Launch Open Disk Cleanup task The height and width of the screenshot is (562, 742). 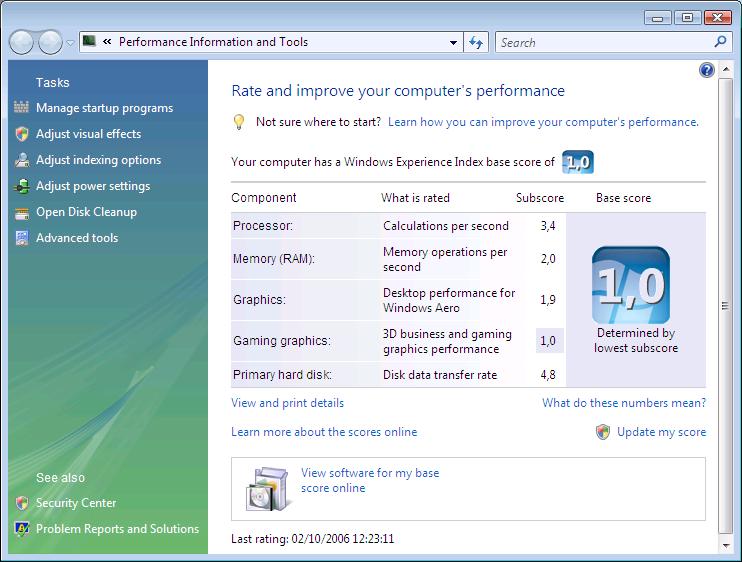[87, 212]
